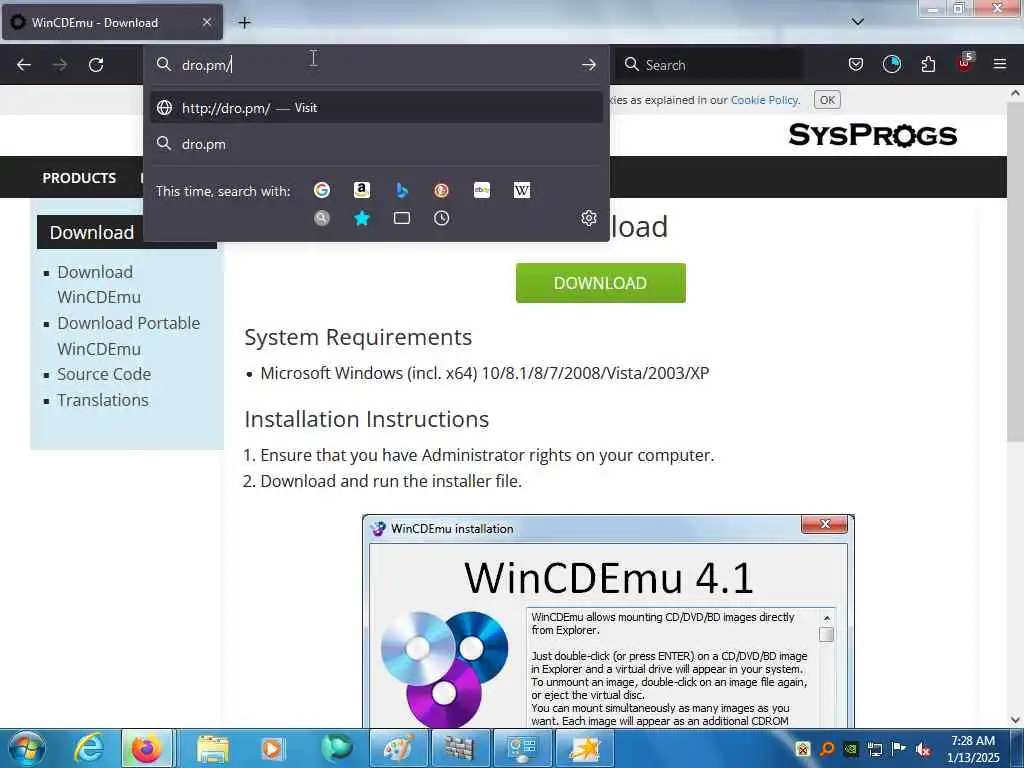1024x768 pixels.
Task: Open the uBlock extension icon with badge
Action: click(x=965, y=63)
